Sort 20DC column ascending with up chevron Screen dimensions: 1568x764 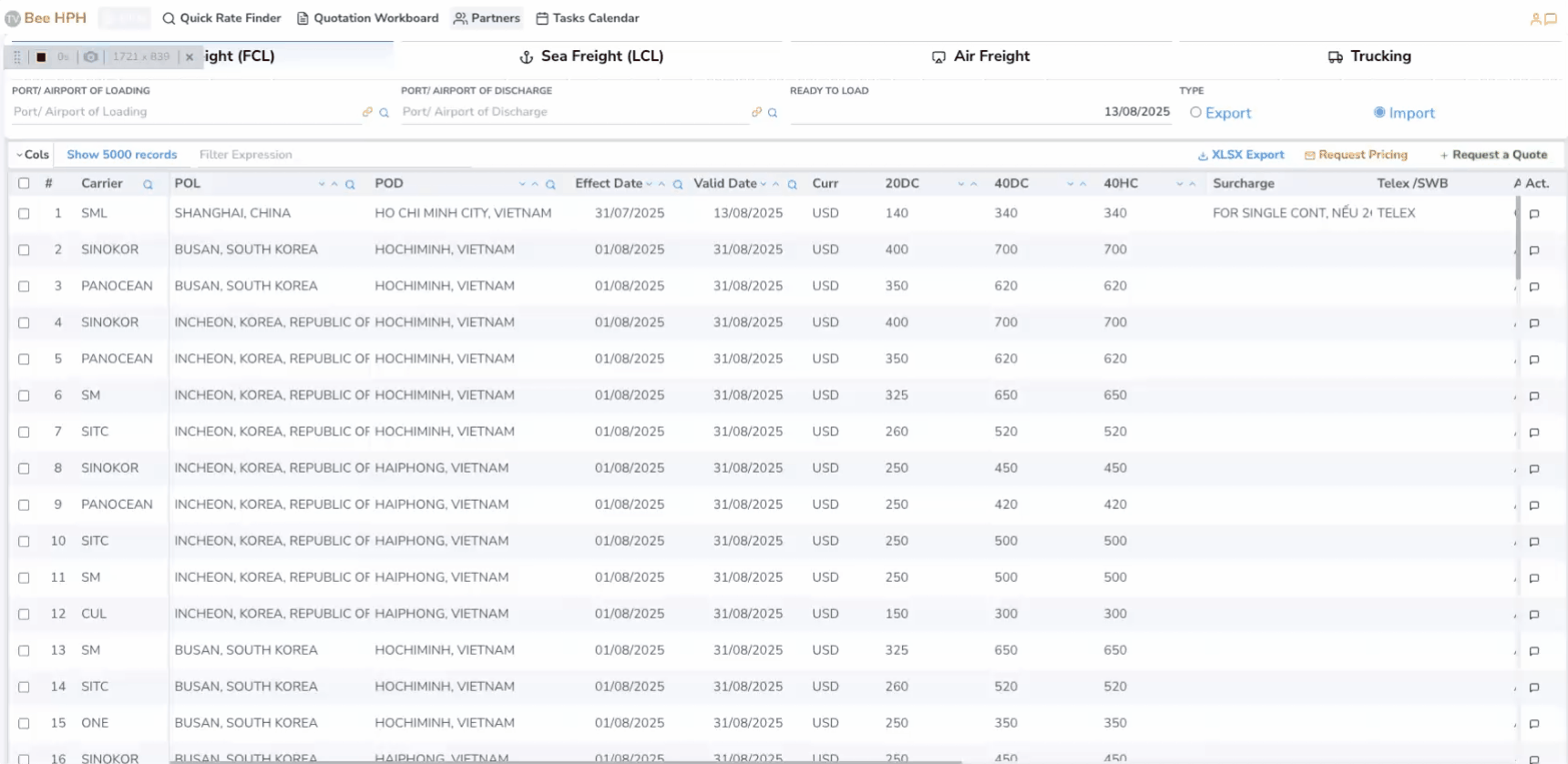[x=974, y=184]
